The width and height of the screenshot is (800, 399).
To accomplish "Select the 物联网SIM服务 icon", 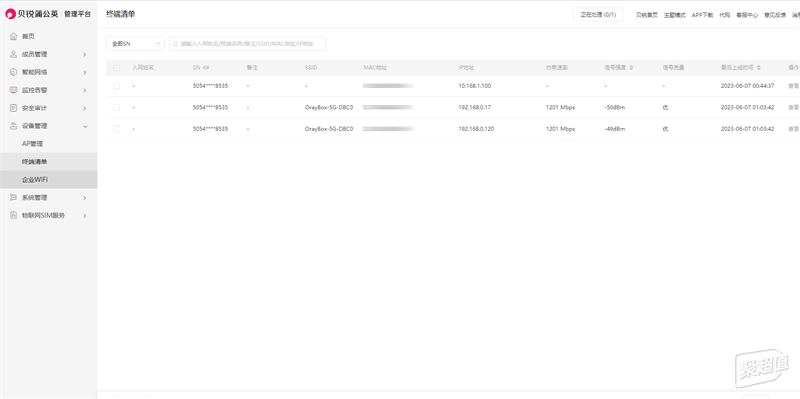I will tap(13, 215).
